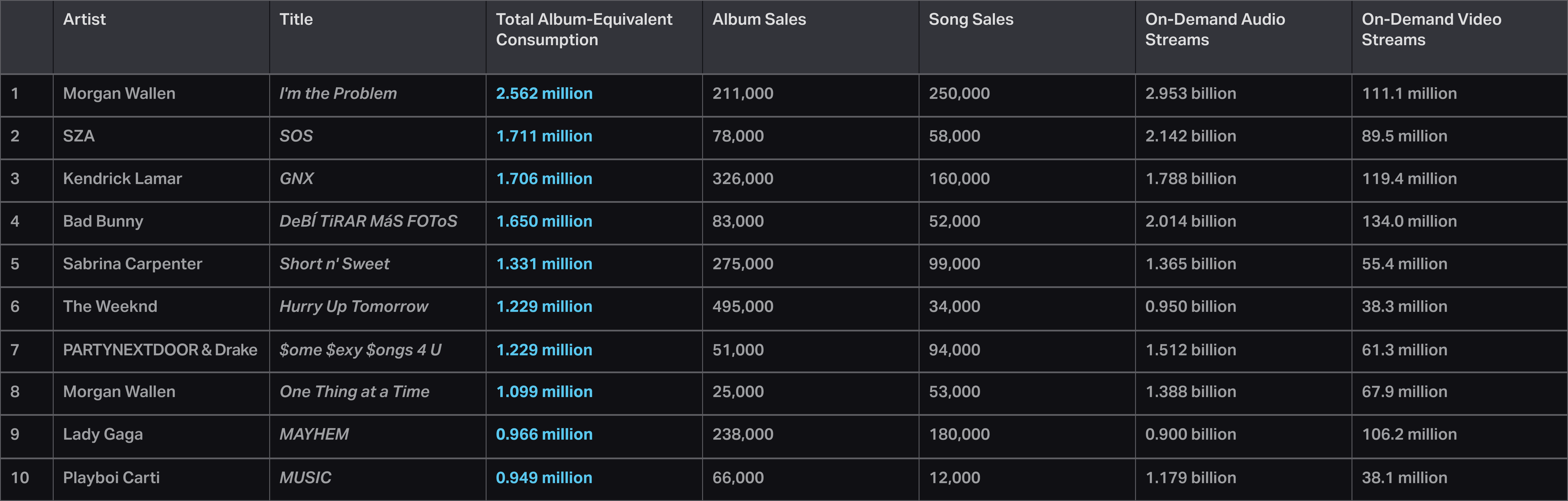
Task: Click the Artist column header
Action: click(85, 20)
